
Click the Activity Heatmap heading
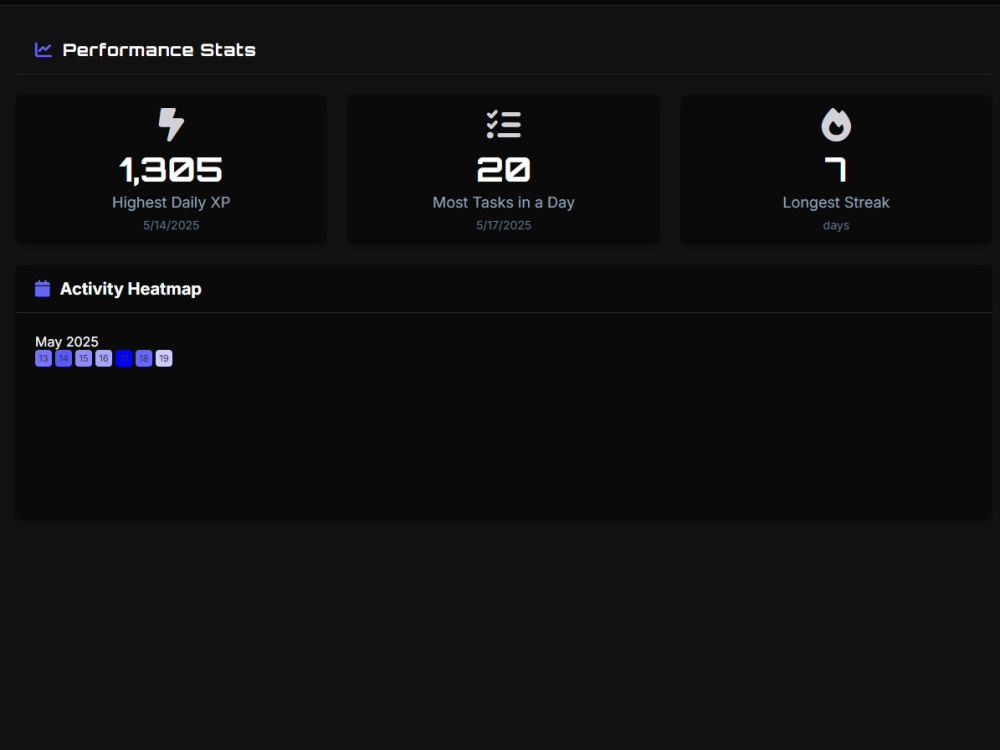[x=131, y=289]
